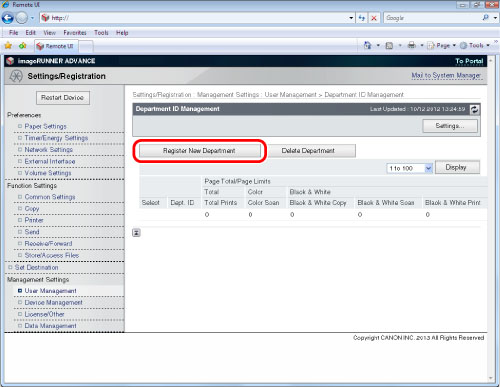Screen dimensions: 500x387
Task: Open the Tools command bar dropdown
Action: pyautogui.click(x=475, y=45)
